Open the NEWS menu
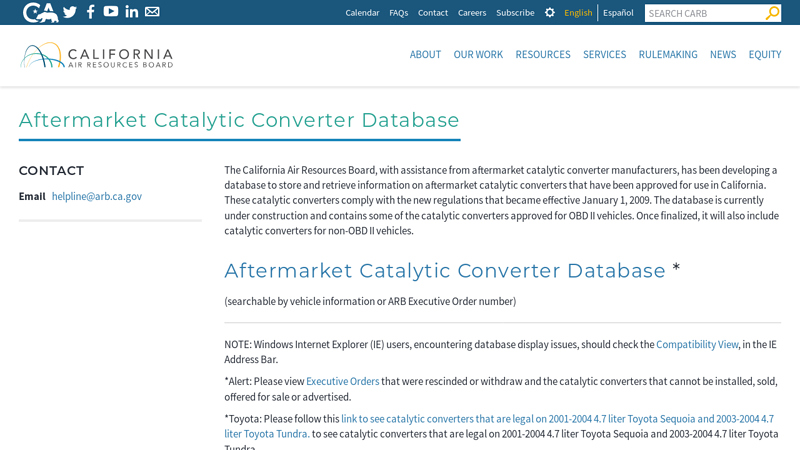The image size is (800, 450). (x=723, y=55)
